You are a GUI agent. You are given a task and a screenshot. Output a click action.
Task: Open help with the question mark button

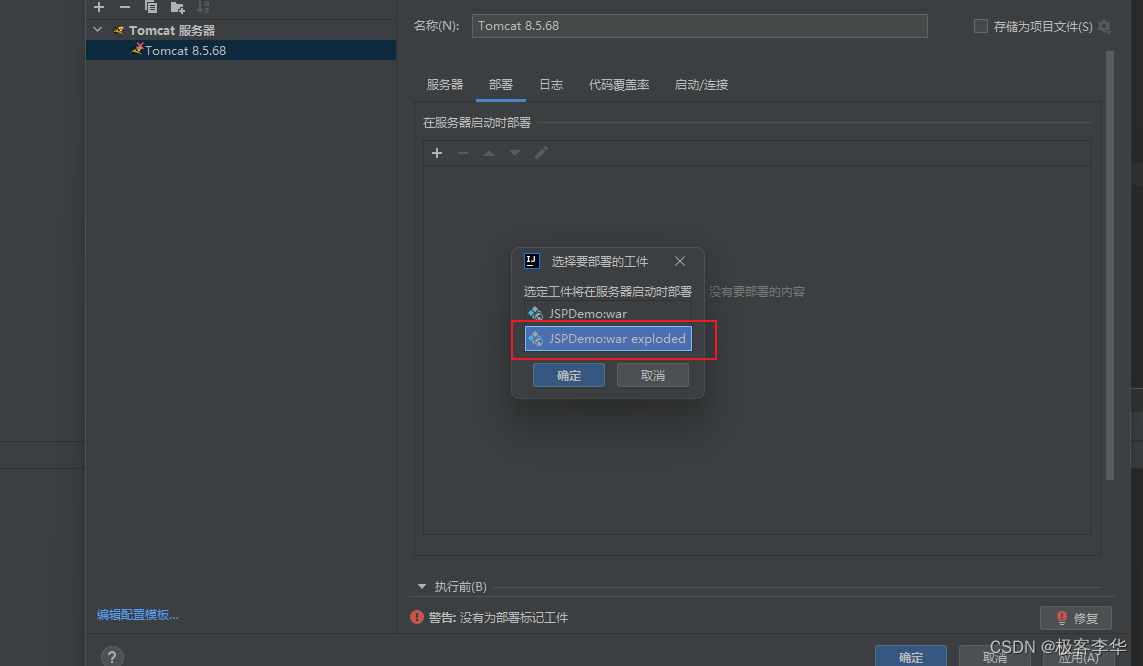click(x=112, y=657)
